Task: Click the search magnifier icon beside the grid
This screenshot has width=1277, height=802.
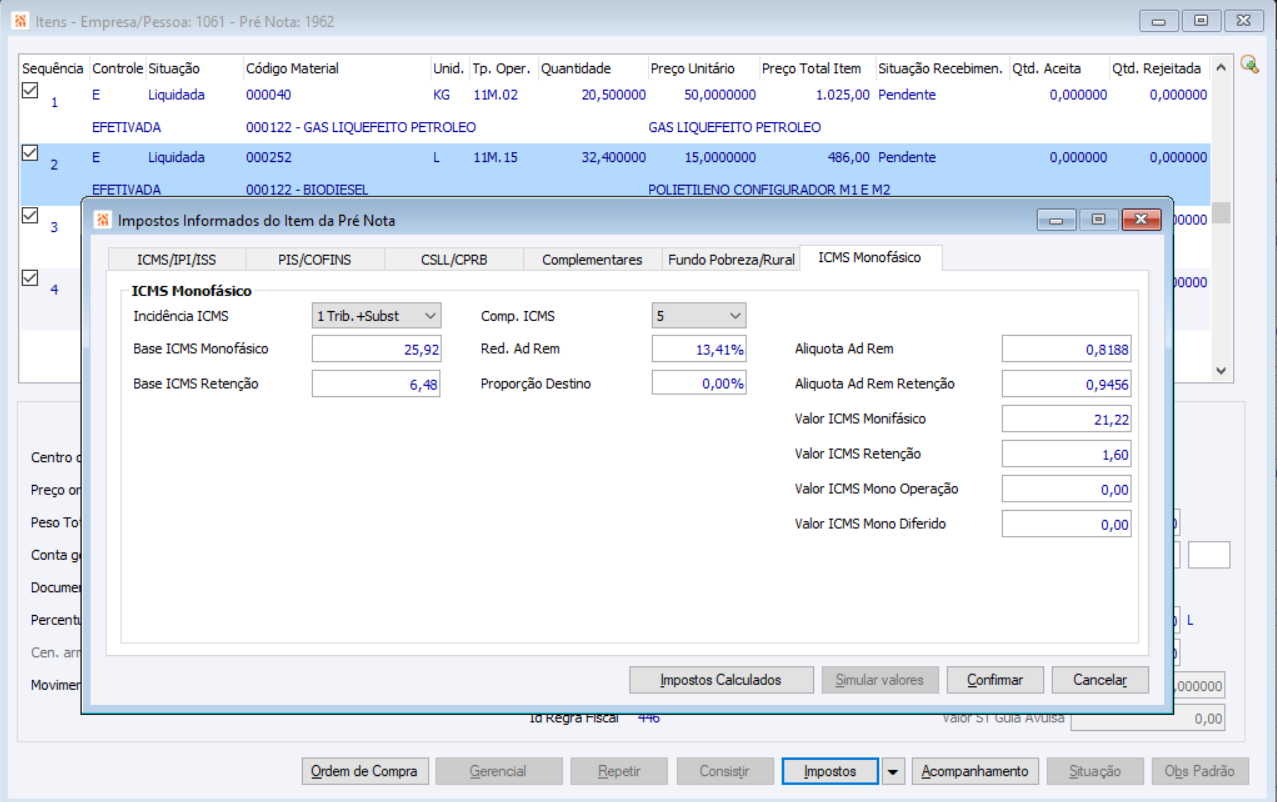Action: tap(1249, 64)
